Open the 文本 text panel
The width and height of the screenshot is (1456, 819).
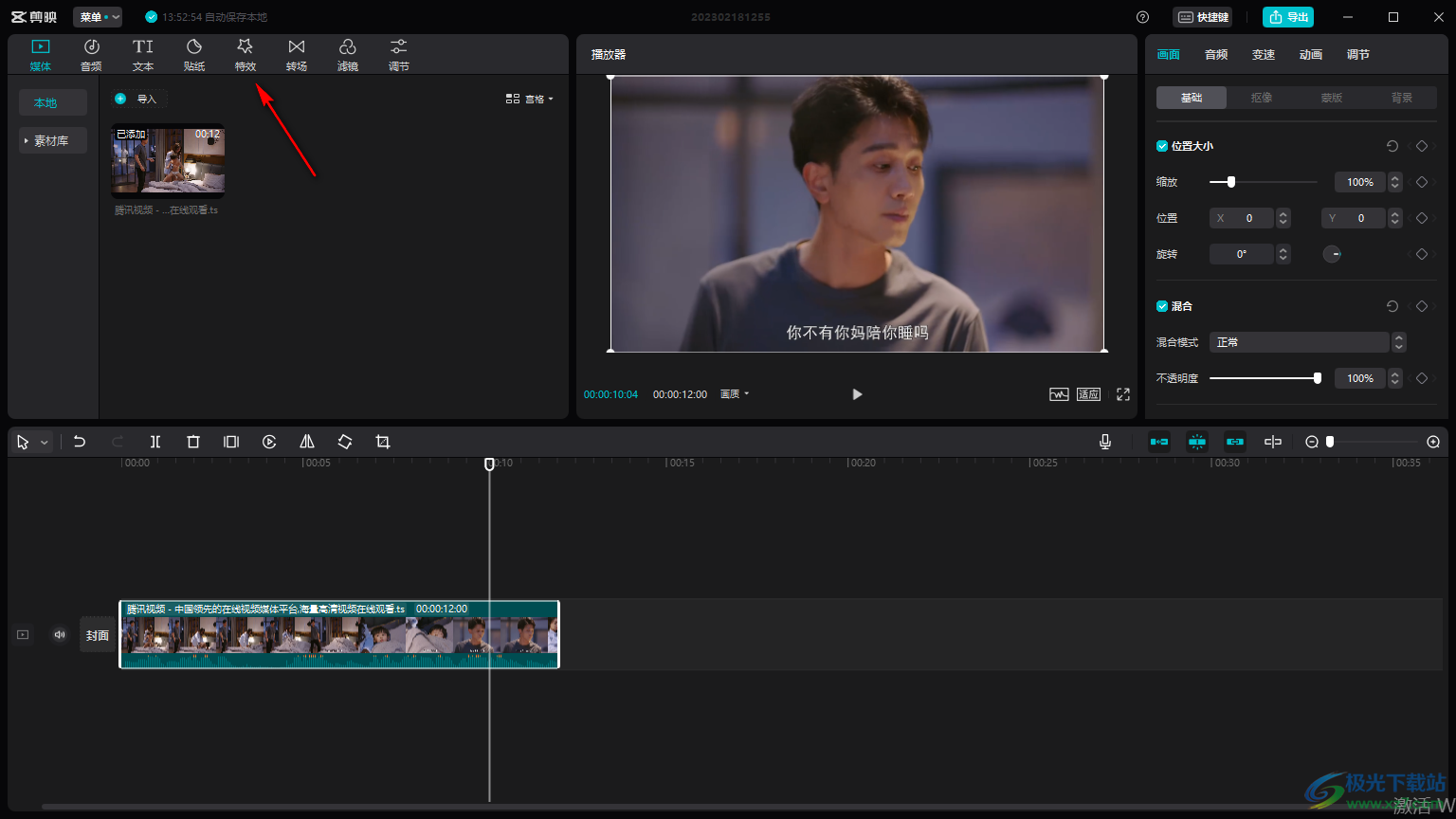click(143, 54)
